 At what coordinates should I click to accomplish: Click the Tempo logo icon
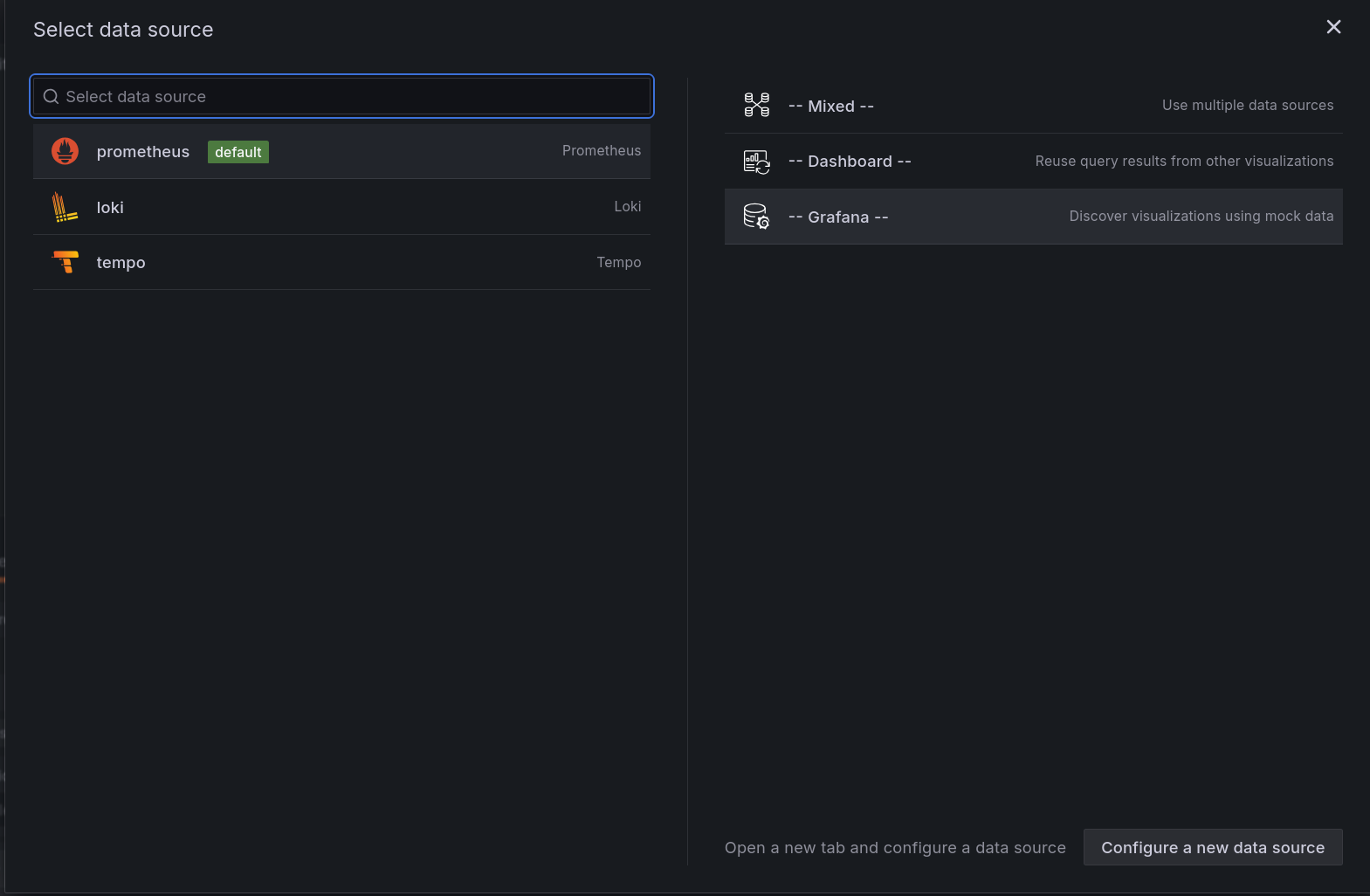[65, 262]
